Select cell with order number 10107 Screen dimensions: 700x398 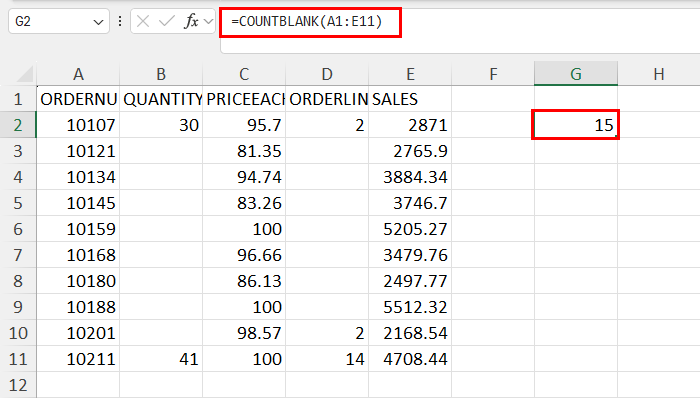tap(78, 125)
